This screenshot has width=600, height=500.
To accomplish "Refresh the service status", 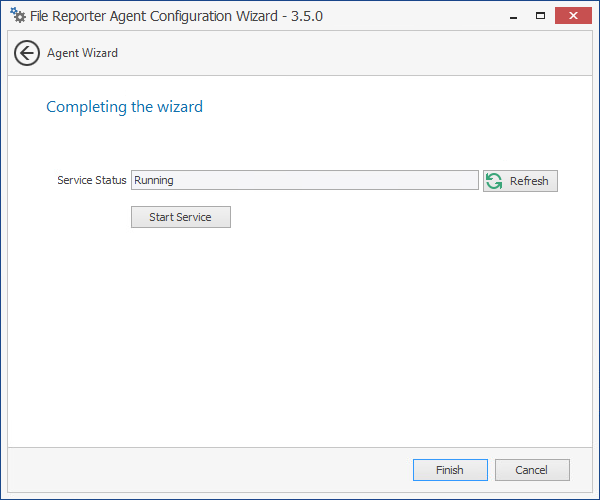I will pos(520,181).
